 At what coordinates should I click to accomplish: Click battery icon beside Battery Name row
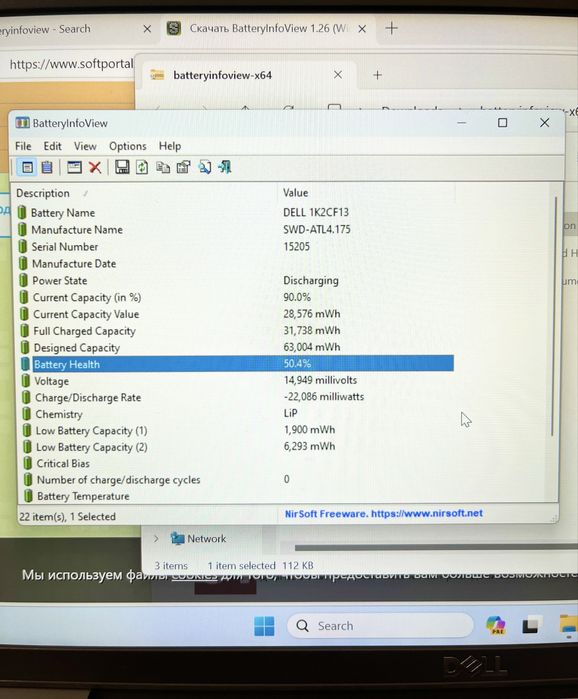point(22,213)
